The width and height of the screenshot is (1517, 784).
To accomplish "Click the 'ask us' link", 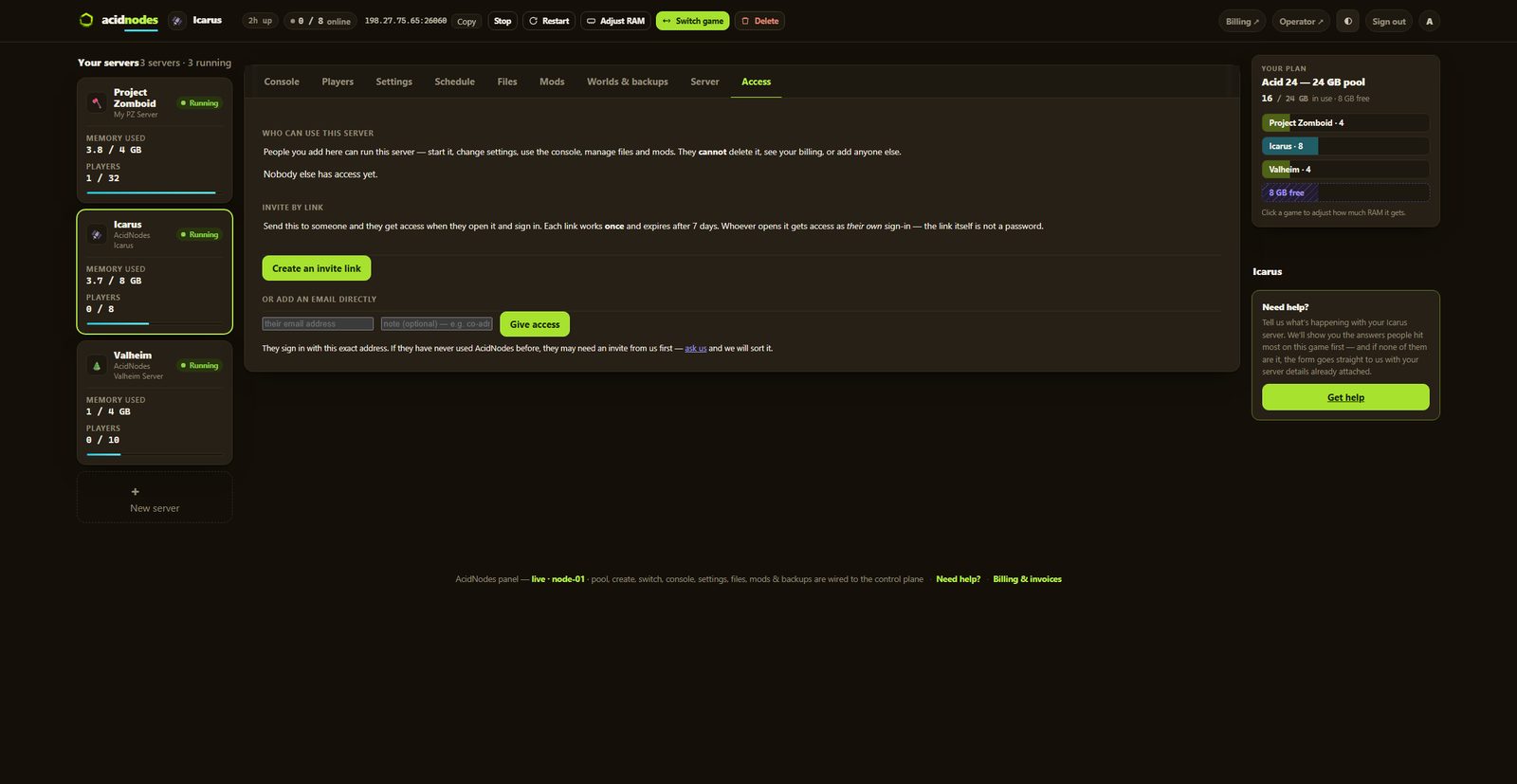I will click(x=696, y=349).
